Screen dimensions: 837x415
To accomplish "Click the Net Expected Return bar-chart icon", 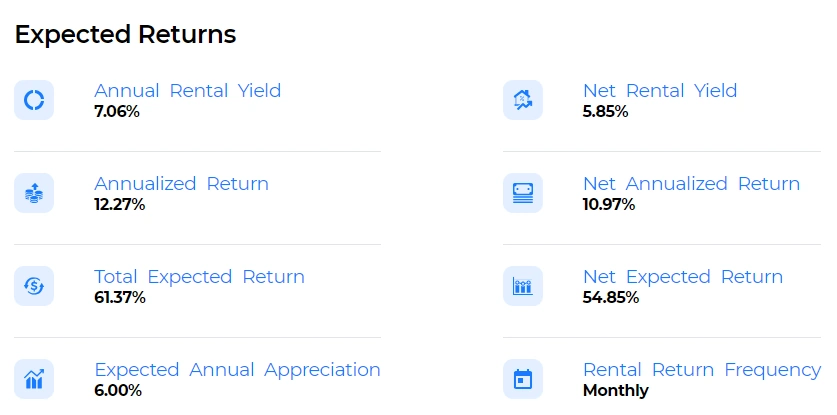I will [522, 286].
